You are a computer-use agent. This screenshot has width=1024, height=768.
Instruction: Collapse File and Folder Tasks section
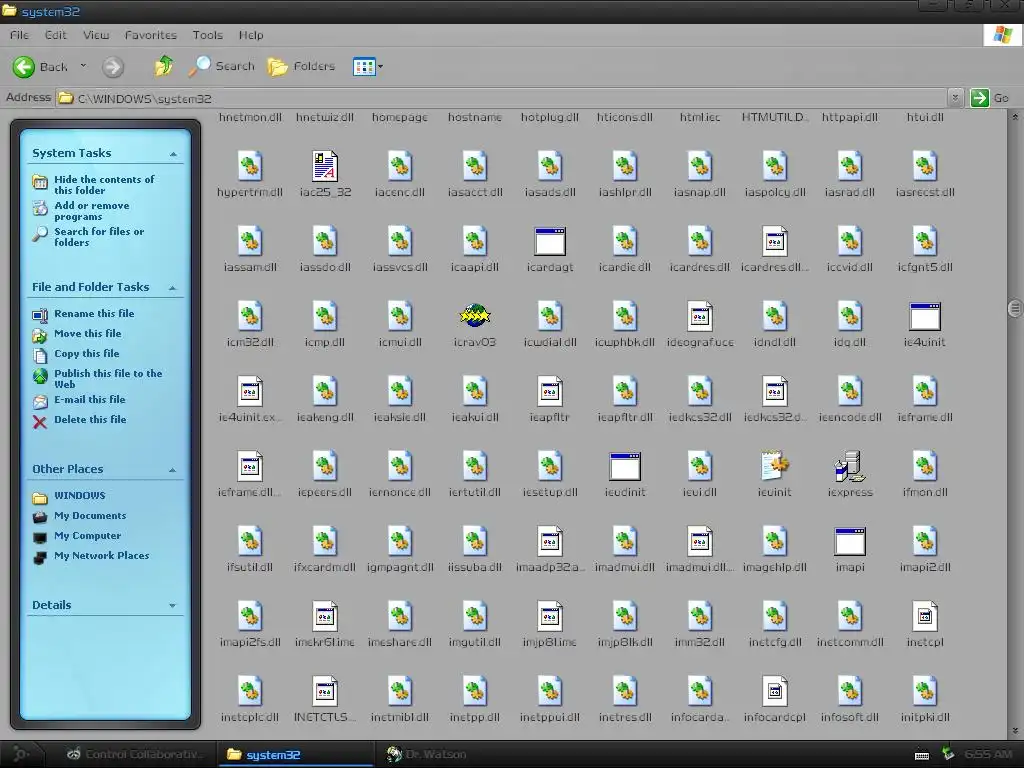[x=173, y=288]
